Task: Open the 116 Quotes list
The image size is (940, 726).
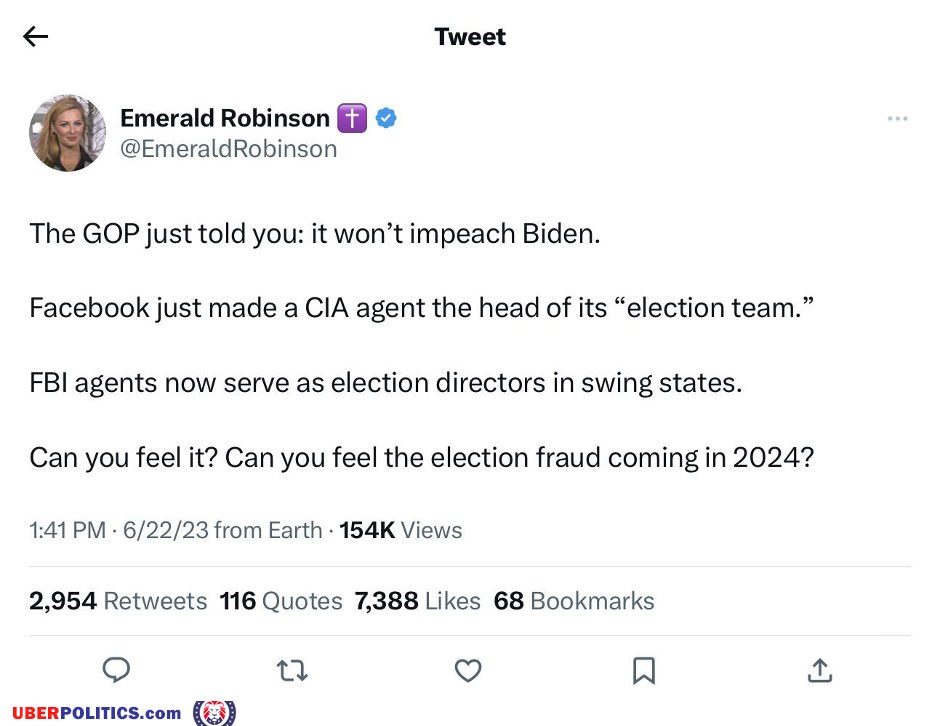Action: tap(280, 601)
